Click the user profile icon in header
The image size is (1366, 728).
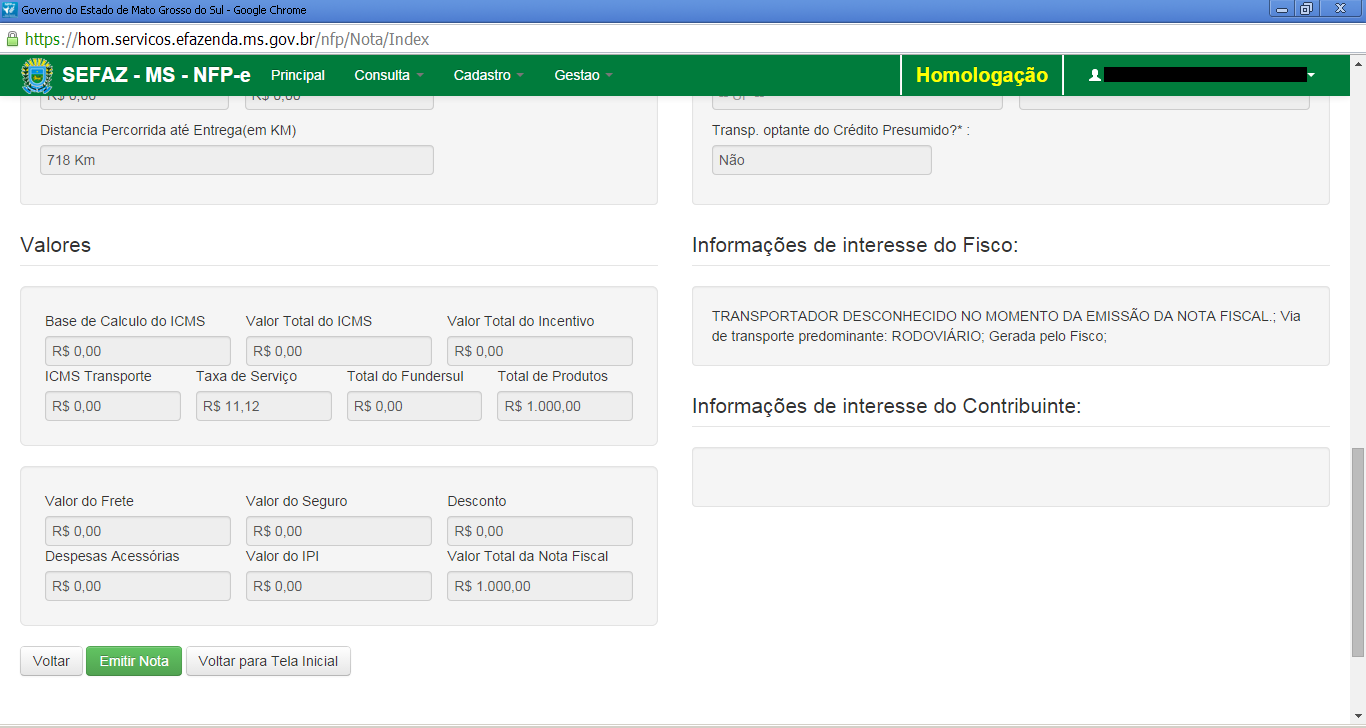pyautogui.click(x=1095, y=75)
